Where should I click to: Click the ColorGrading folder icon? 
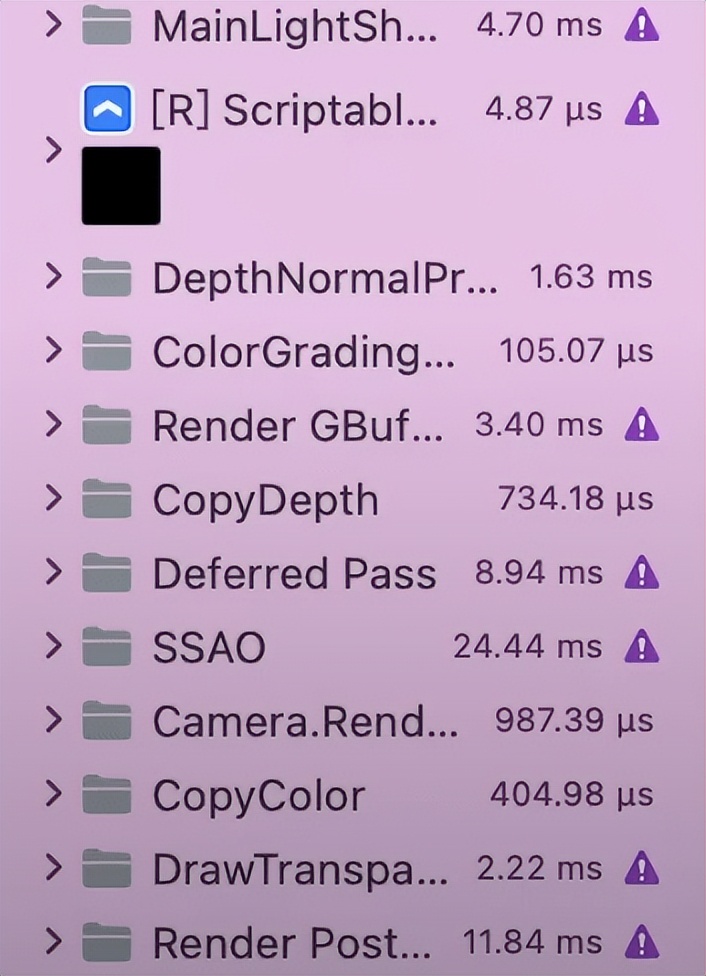pos(107,352)
